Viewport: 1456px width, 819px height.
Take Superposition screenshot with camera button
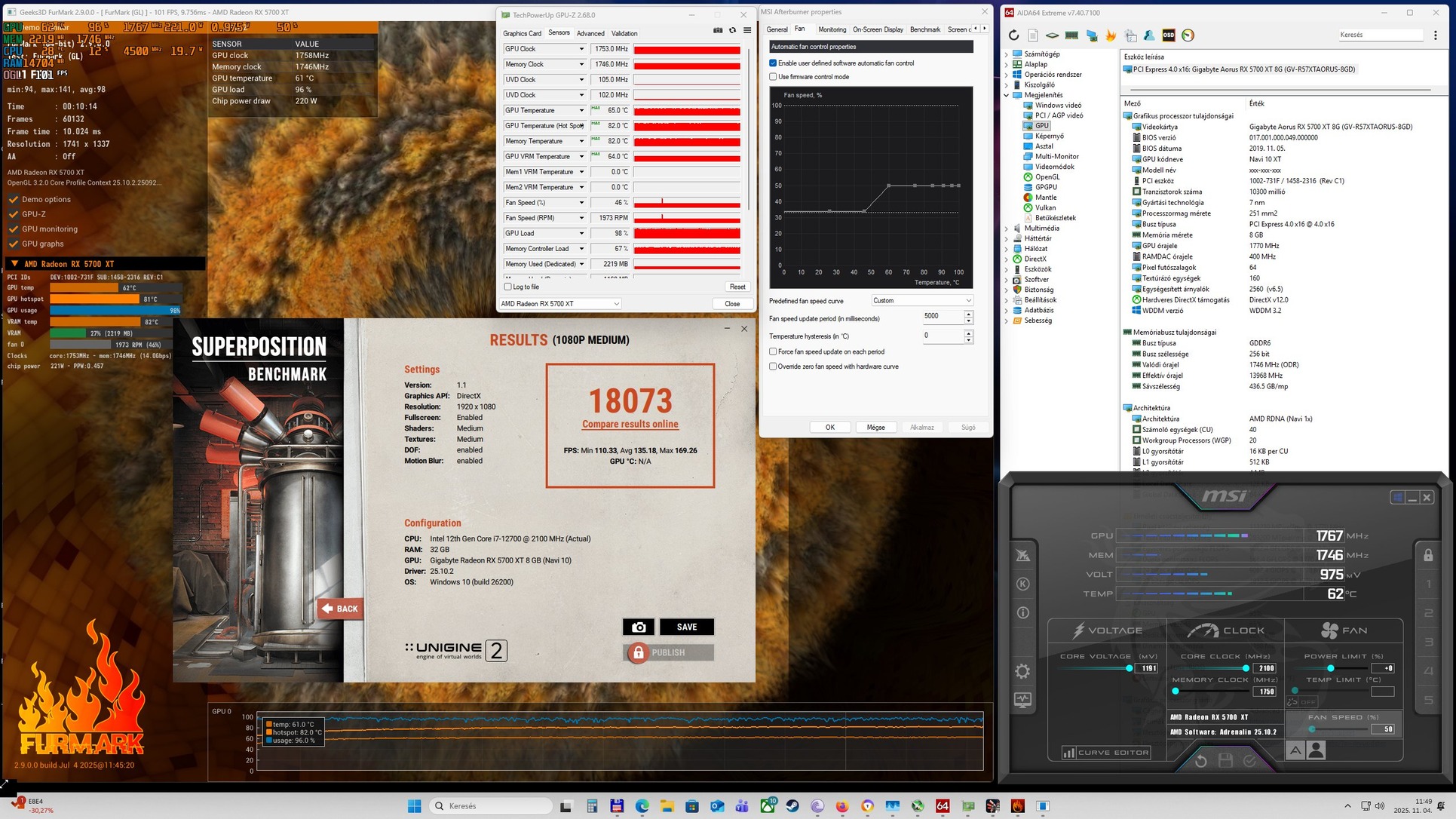[x=638, y=627]
